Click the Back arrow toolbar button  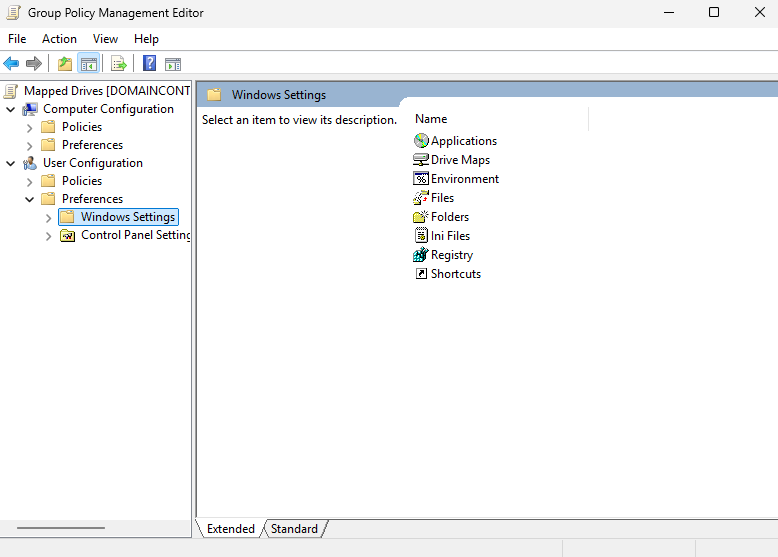(12, 64)
